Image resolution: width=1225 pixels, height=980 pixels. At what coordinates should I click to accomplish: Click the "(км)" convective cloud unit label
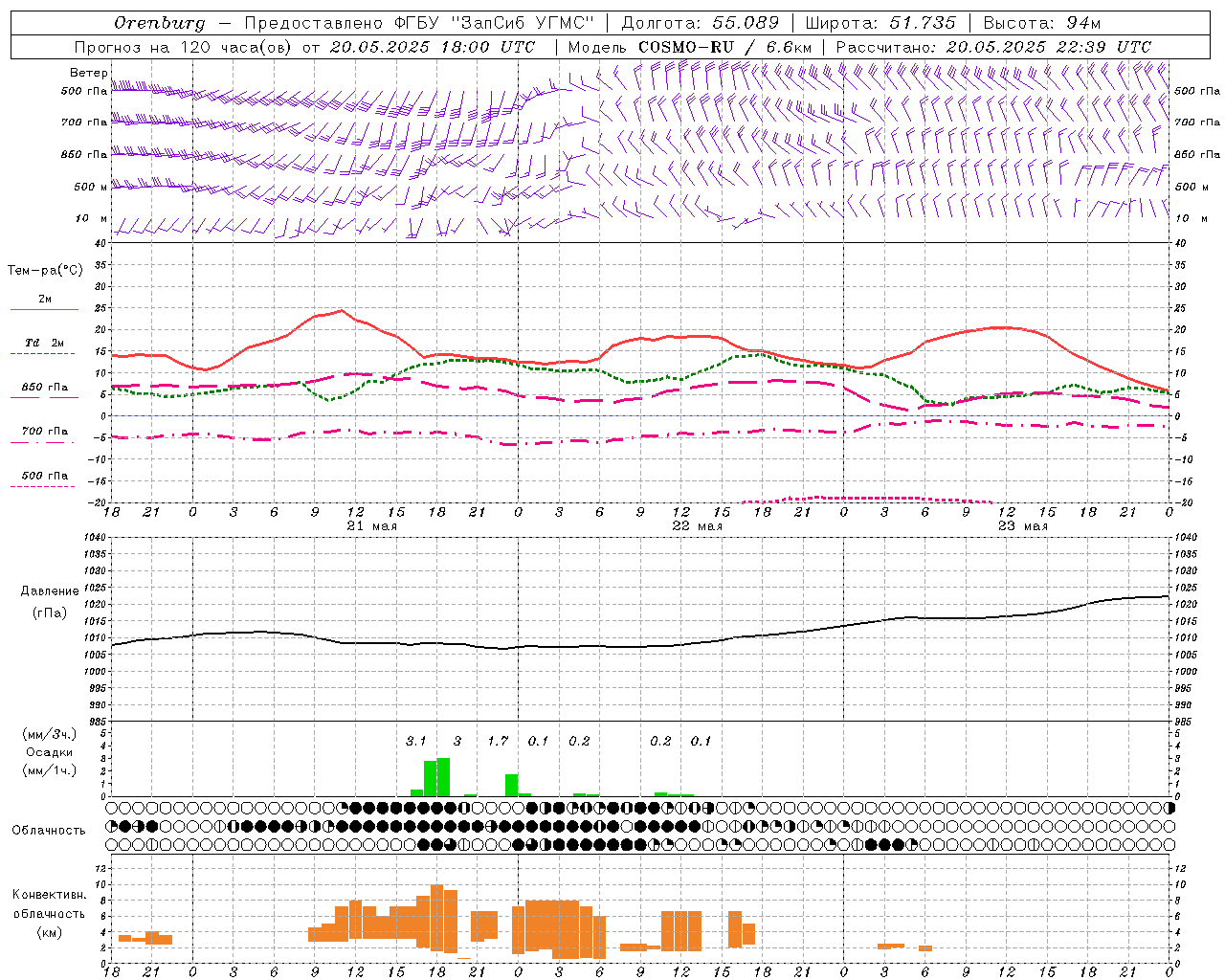49,932
